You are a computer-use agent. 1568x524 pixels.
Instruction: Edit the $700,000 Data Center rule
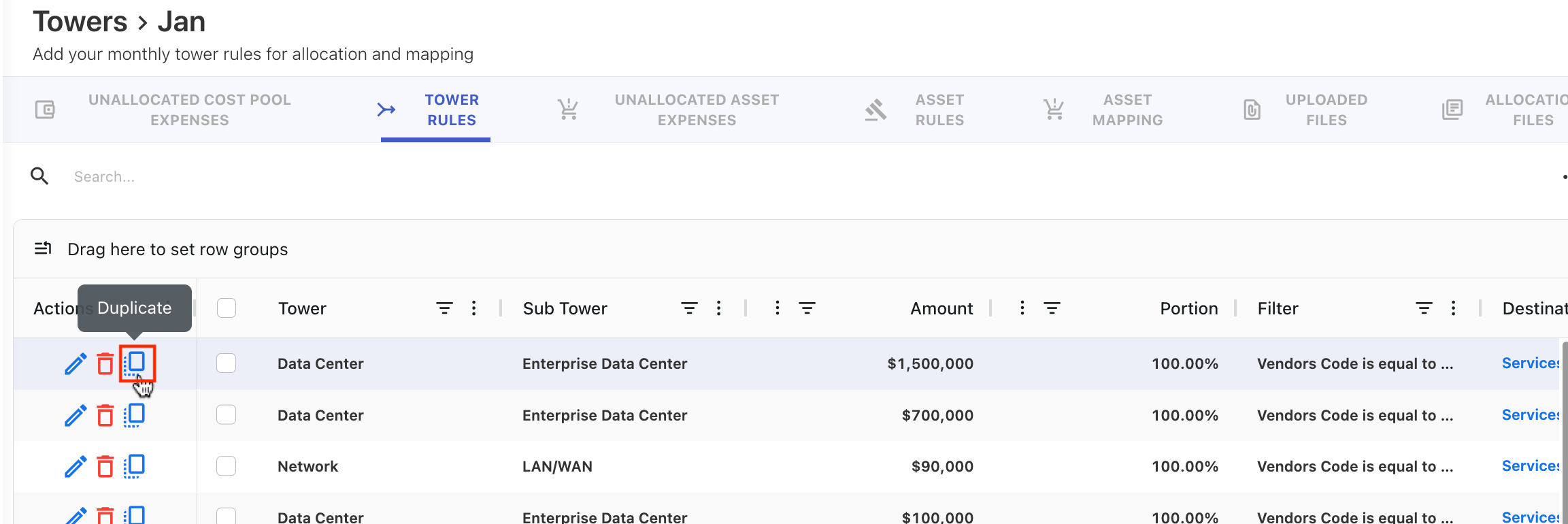click(76, 415)
